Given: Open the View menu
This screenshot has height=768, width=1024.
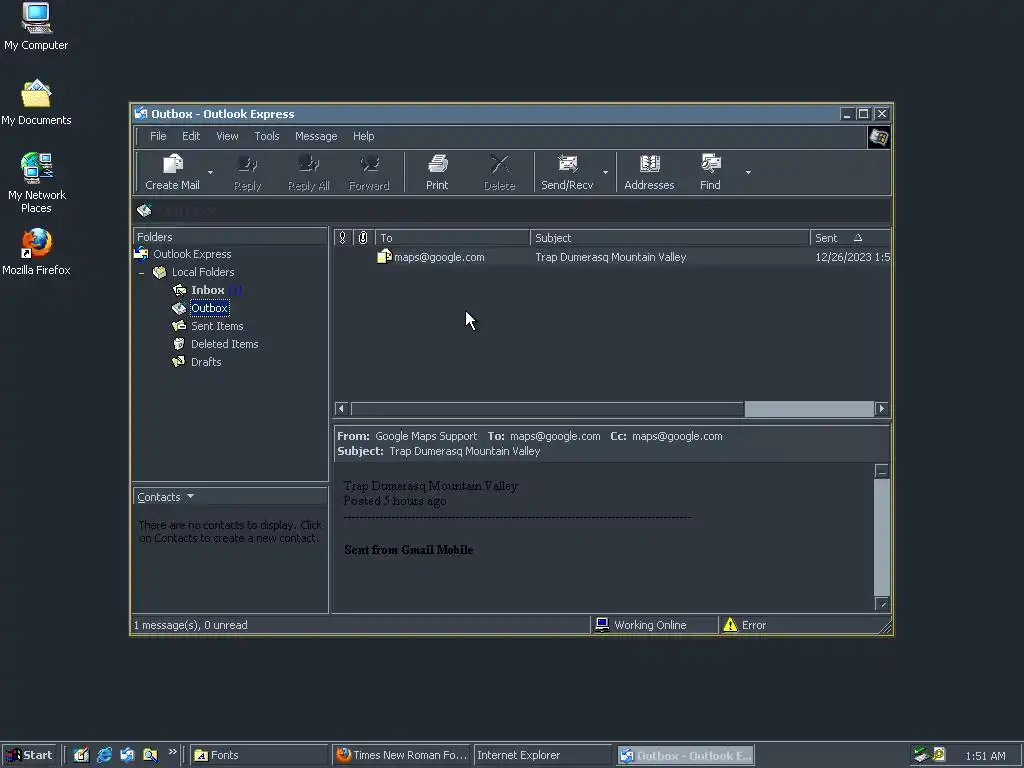Looking at the screenshot, I should coord(227,136).
